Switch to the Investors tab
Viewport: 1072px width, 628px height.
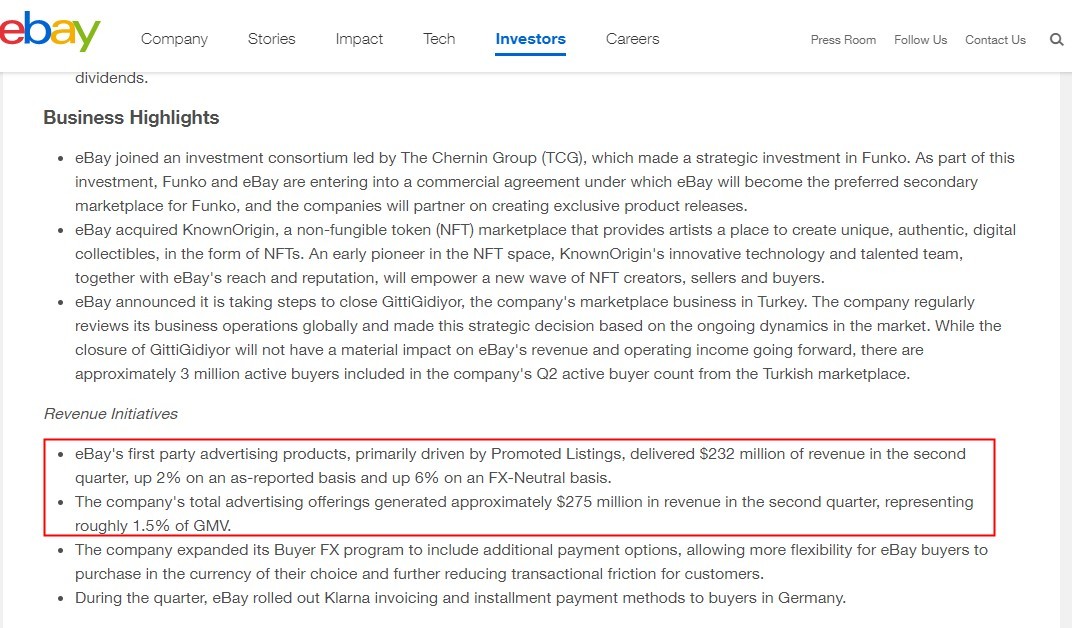tap(530, 39)
